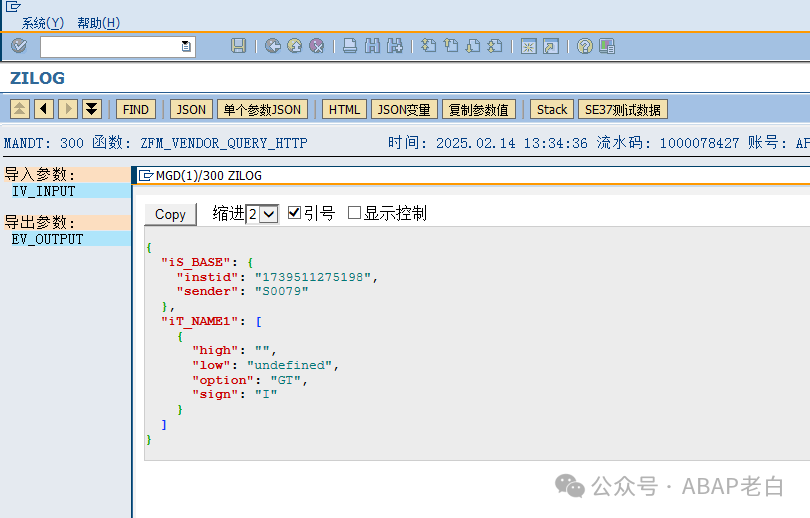Jump to last log record button

point(92,109)
